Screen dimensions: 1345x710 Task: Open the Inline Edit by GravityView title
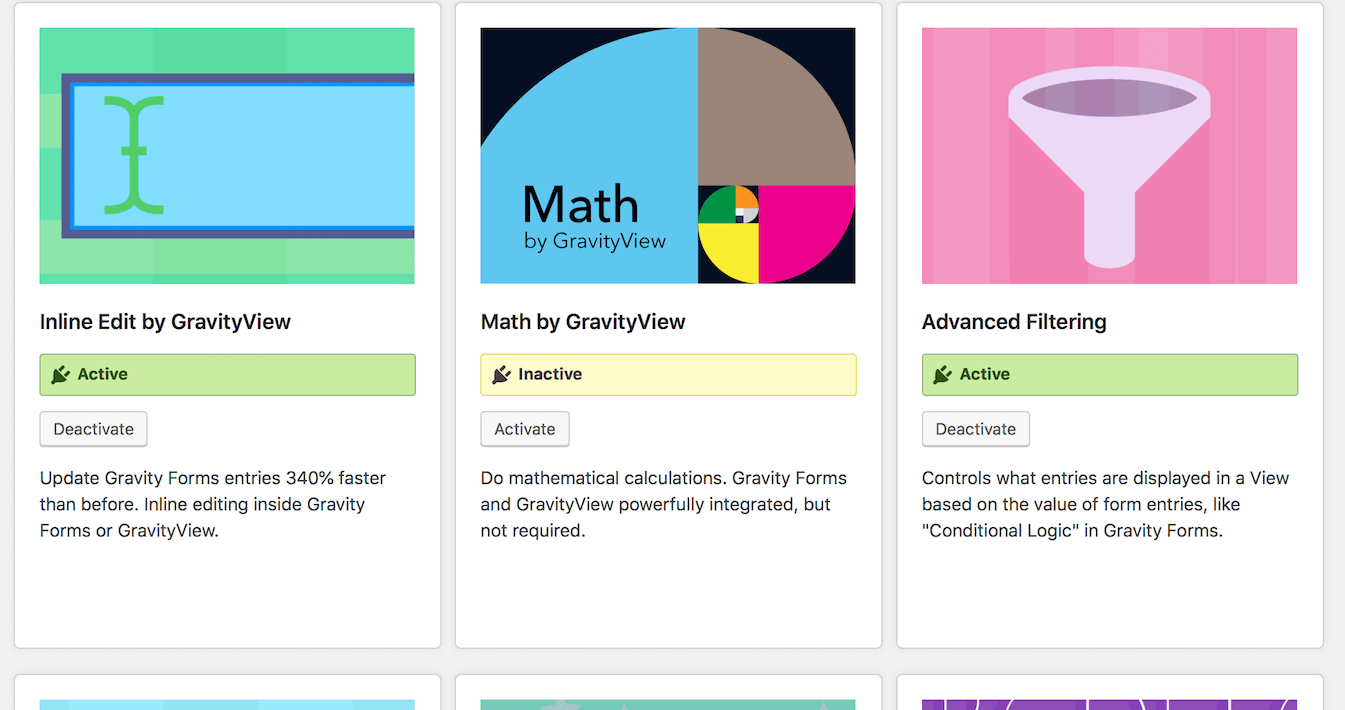point(165,322)
